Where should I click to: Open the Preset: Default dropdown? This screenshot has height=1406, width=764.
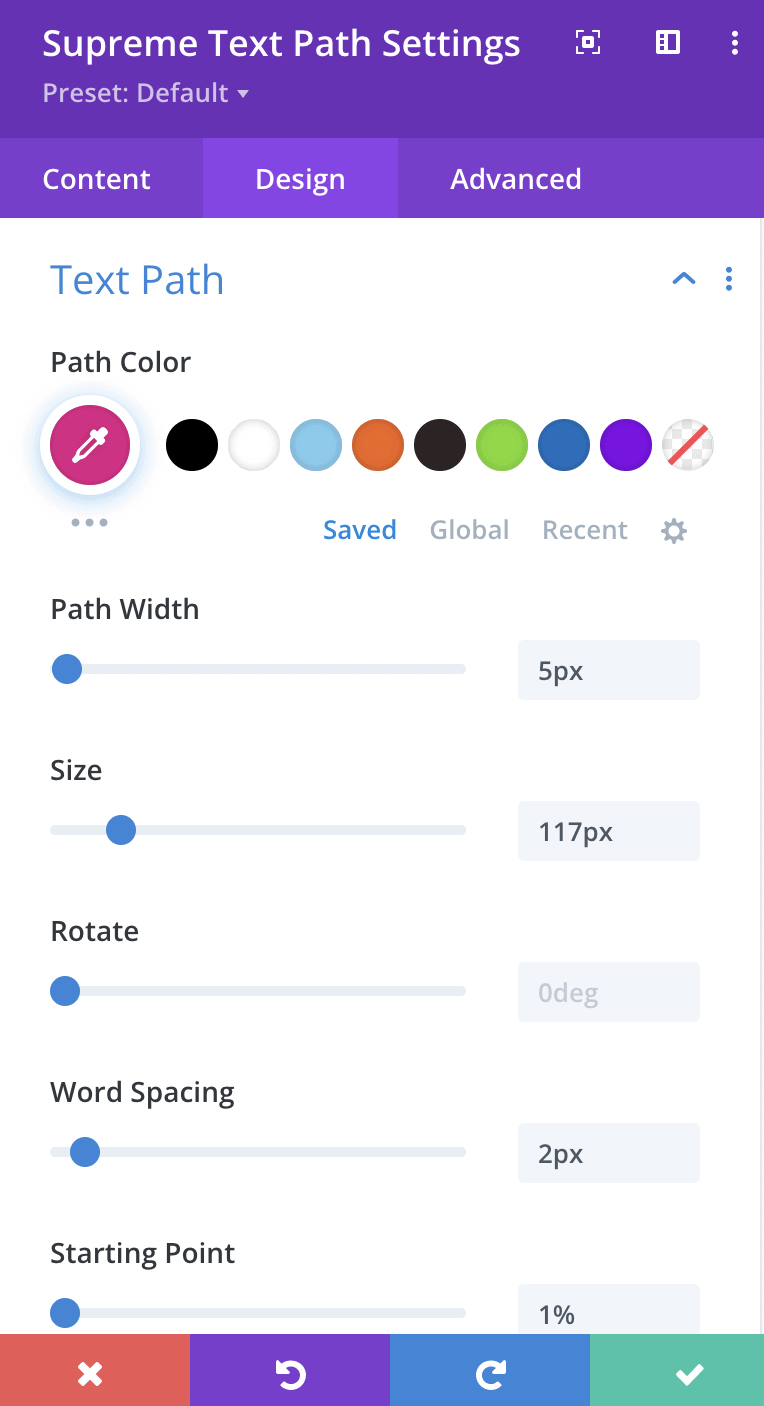[x=146, y=93]
